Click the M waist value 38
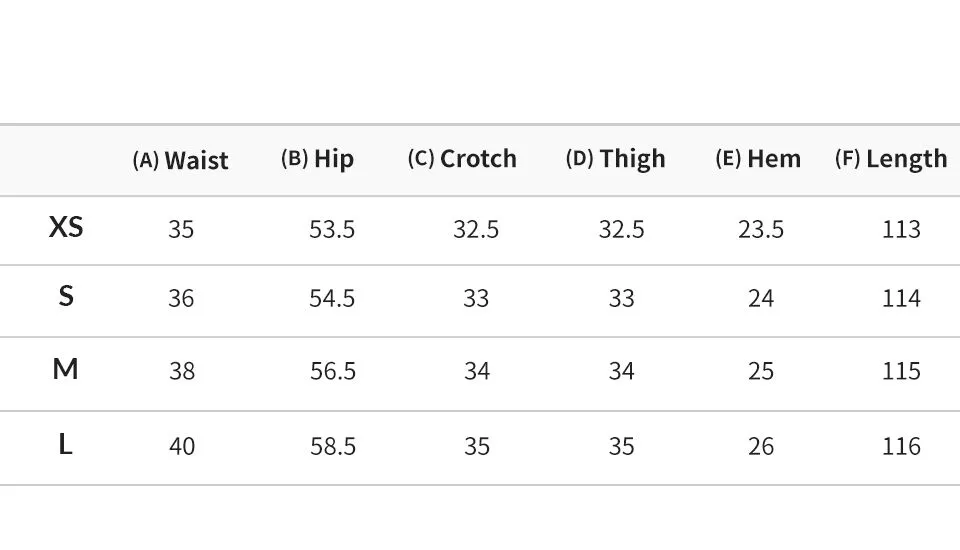The height and width of the screenshot is (550, 960). 182,371
